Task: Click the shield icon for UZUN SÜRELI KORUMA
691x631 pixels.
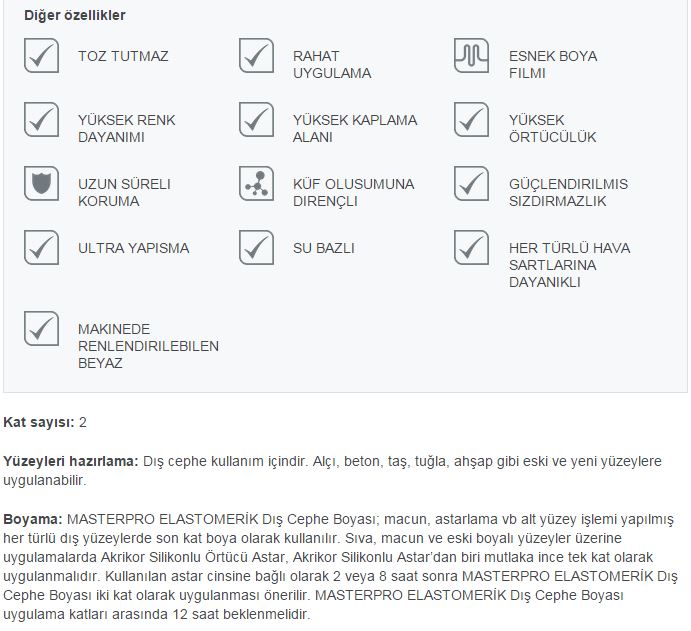Action: [x=41, y=183]
